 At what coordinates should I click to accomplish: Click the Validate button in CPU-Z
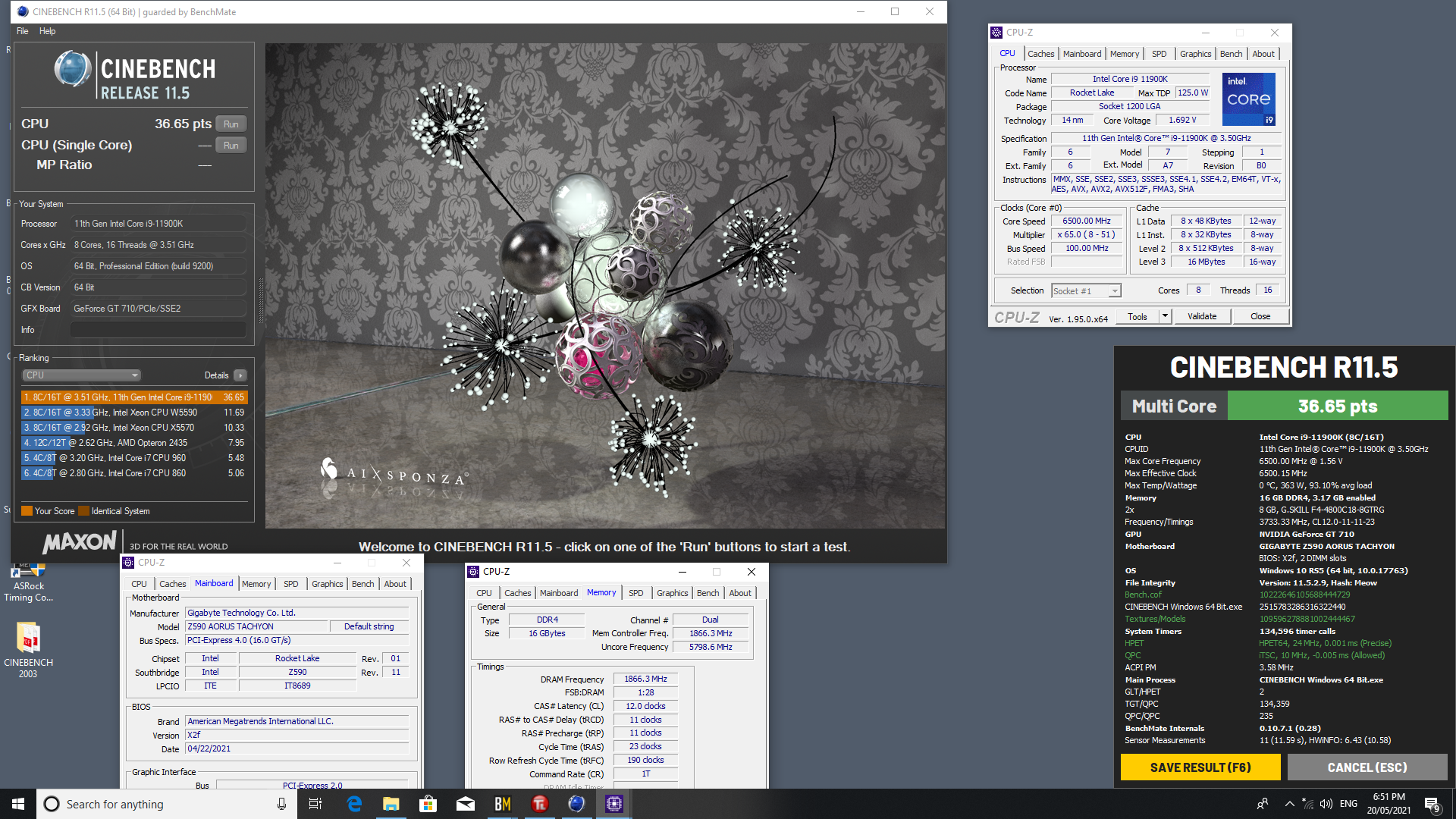tap(1202, 316)
